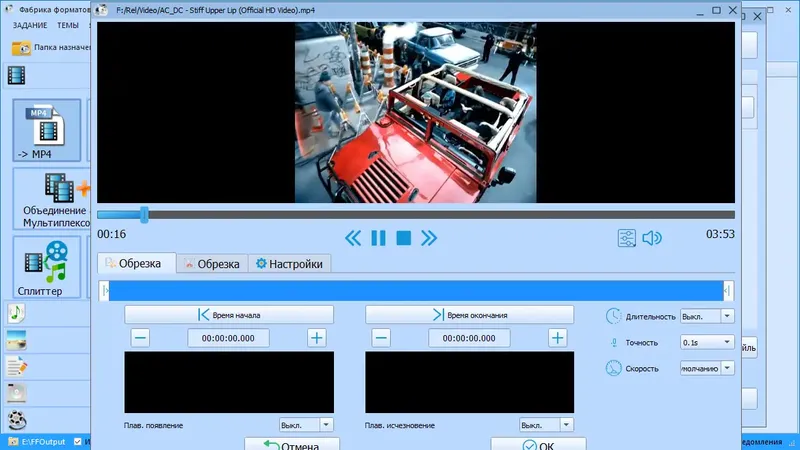800x450 pixels.
Task: Expand the disc category in the sidebar
Action: [x=16, y=393]
